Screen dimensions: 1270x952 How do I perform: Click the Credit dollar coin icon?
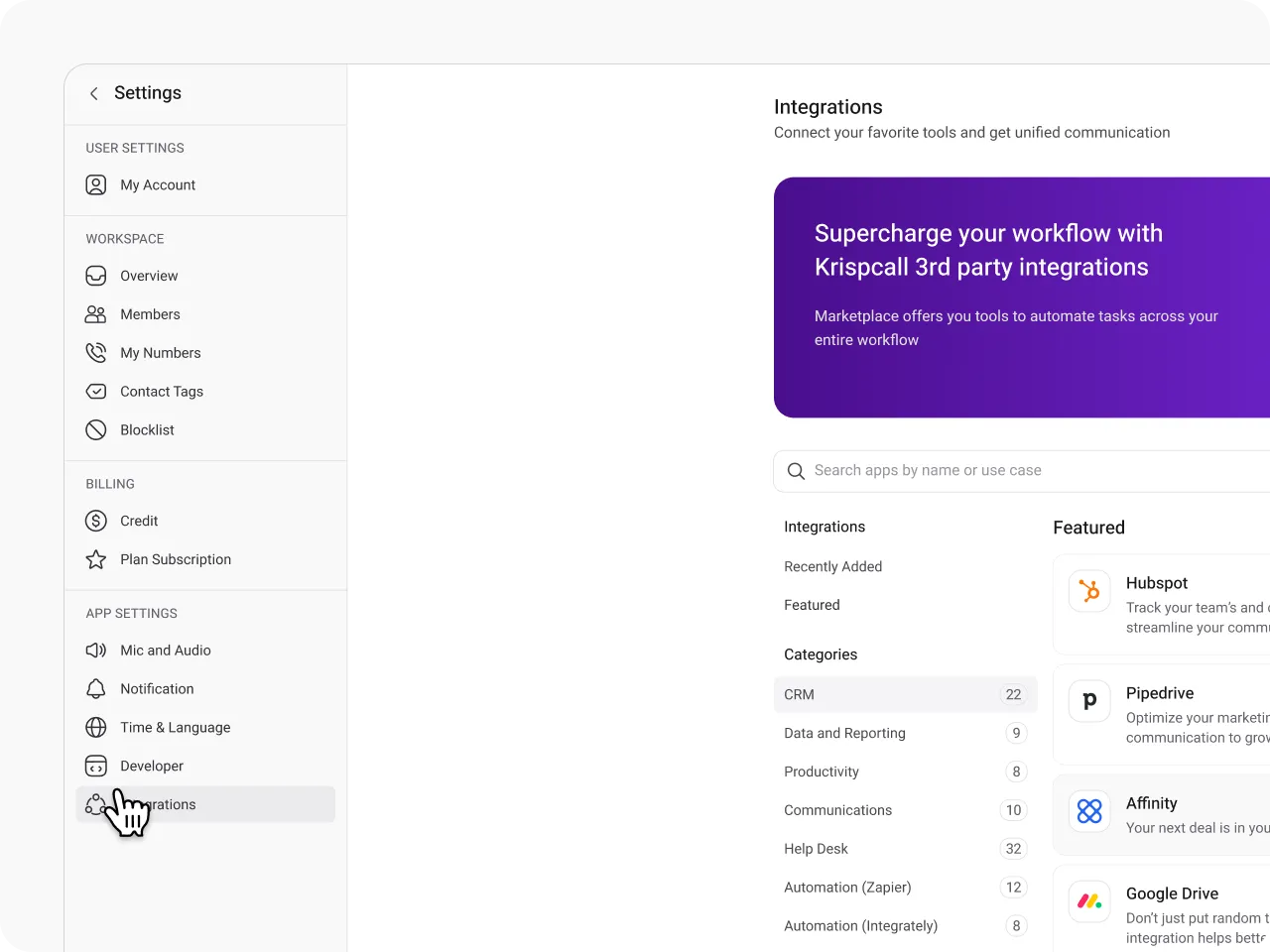pos(96,521)
